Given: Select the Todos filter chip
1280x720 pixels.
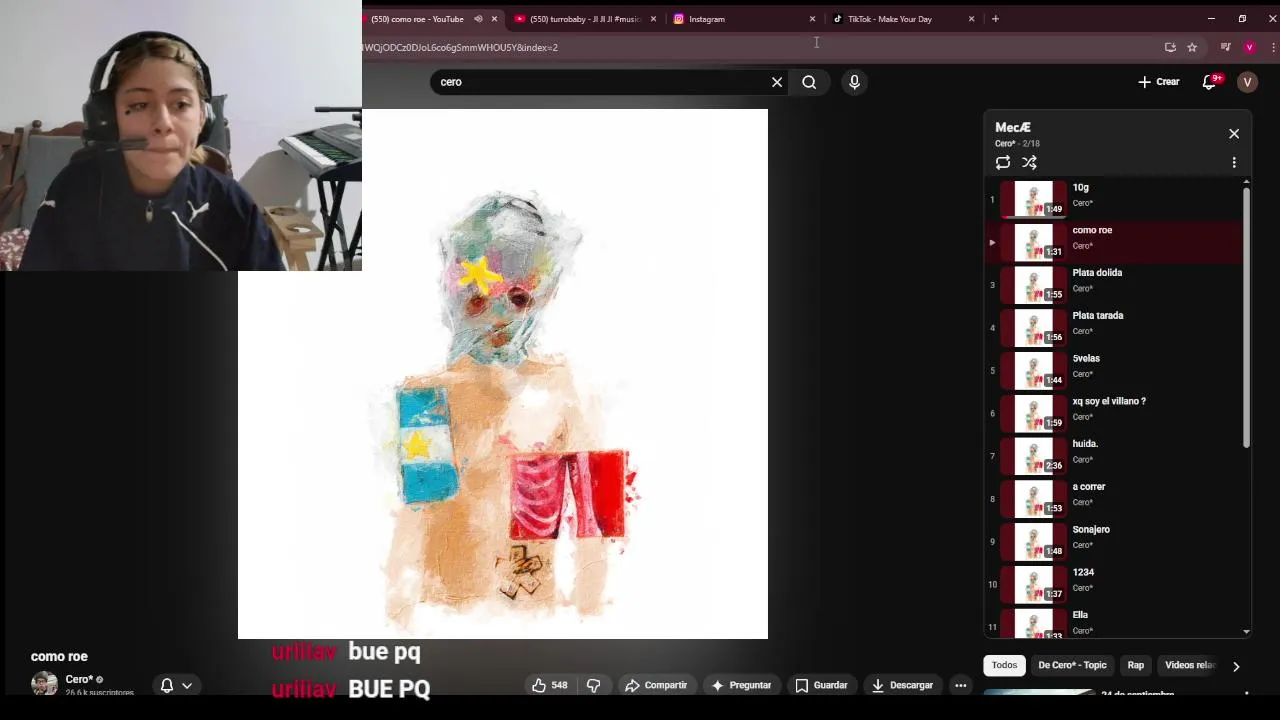Looking at the screenshot, I should pos(1004,665).
